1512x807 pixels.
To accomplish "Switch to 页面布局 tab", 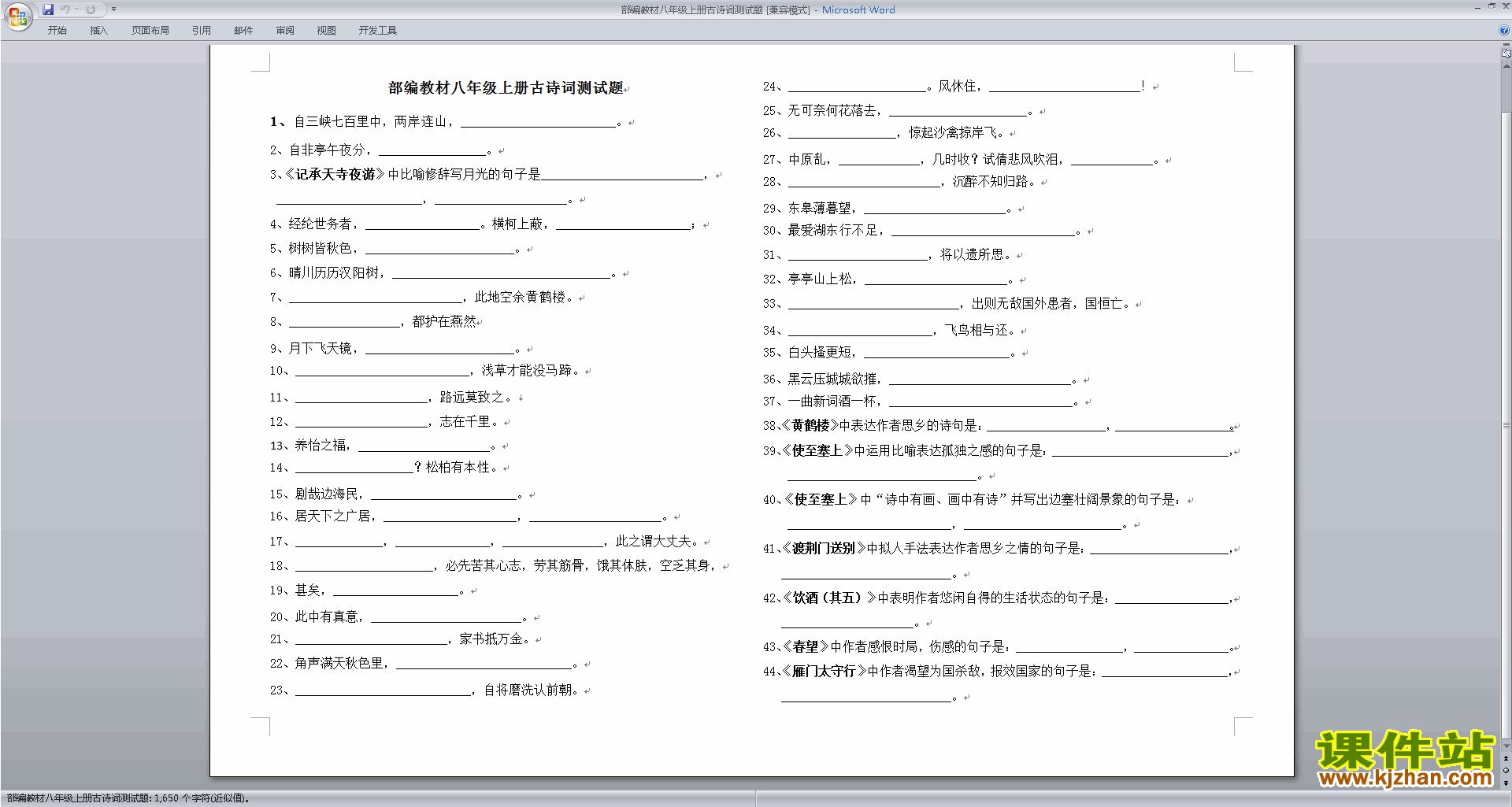I will tap(150, 30).
